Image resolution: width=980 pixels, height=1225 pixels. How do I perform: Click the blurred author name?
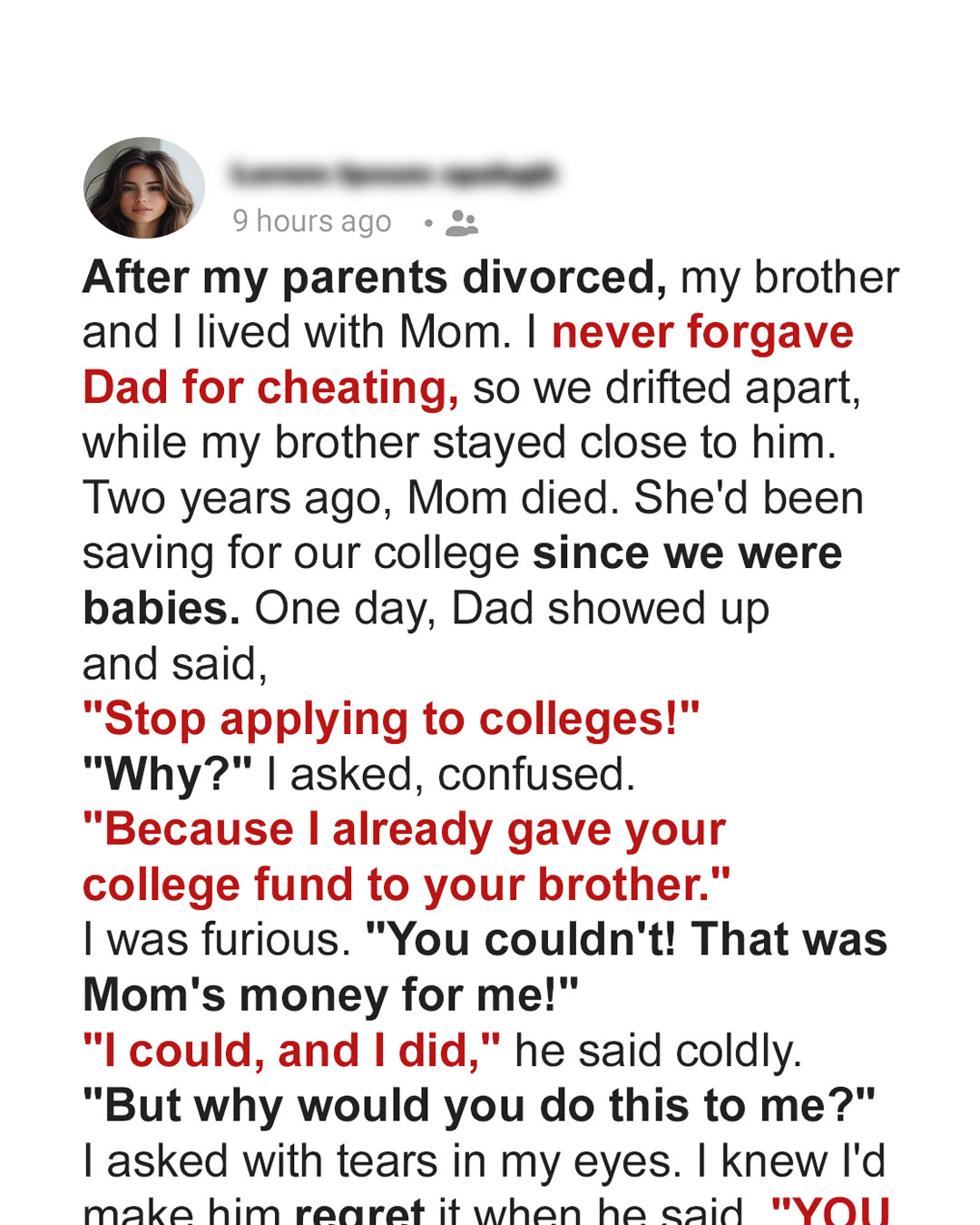click(x=392, y=173)
